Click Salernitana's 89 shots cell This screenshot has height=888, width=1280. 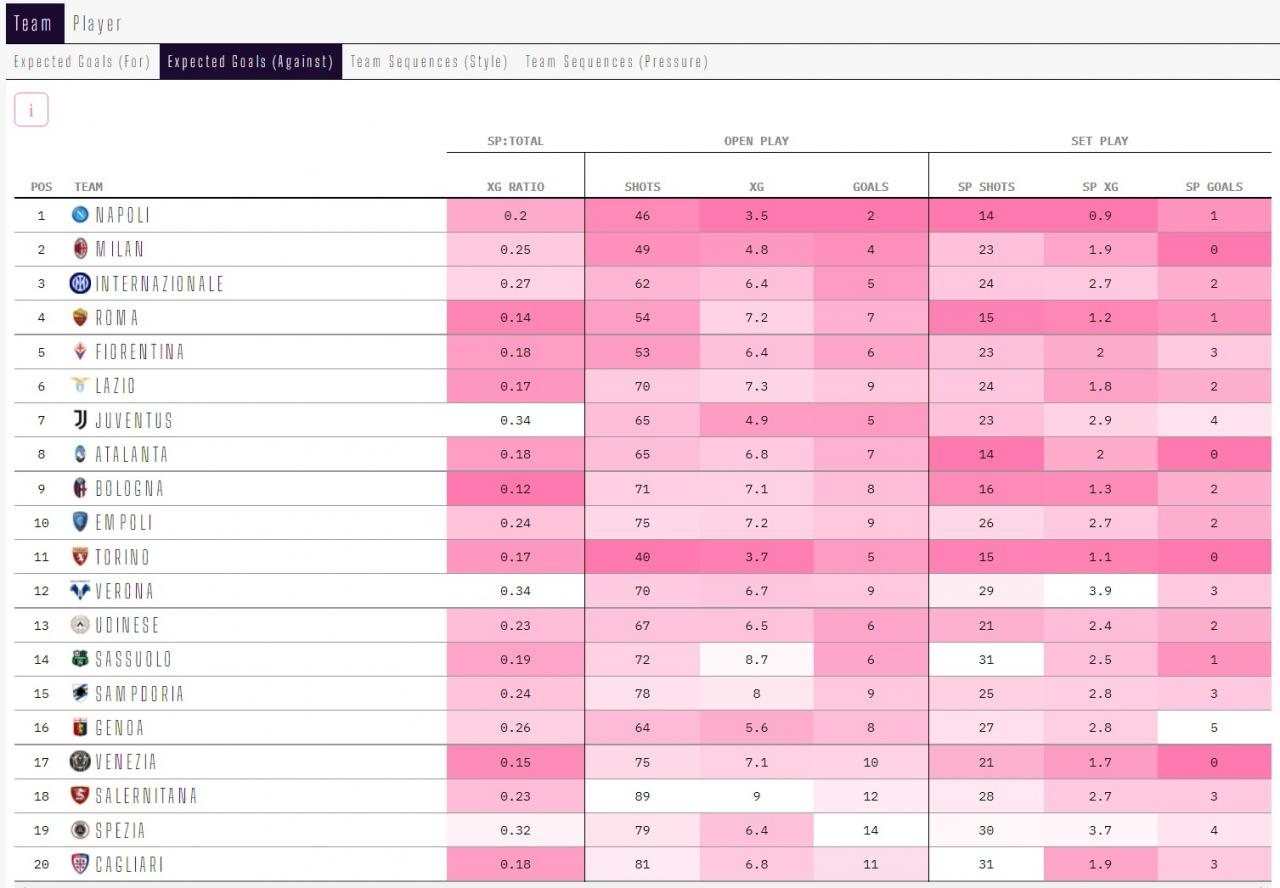point(642,796)
